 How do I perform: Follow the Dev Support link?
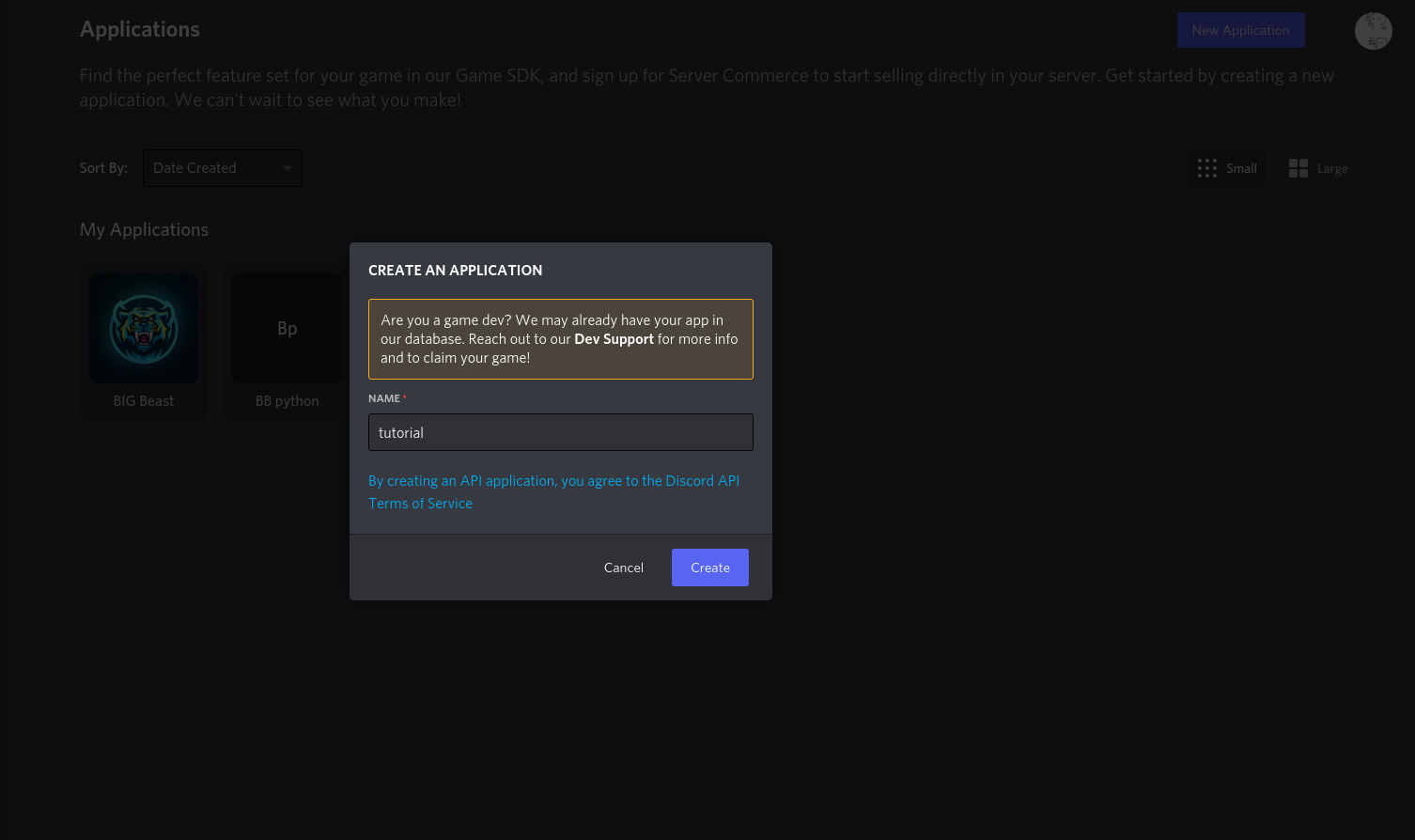tap(614, 339)
